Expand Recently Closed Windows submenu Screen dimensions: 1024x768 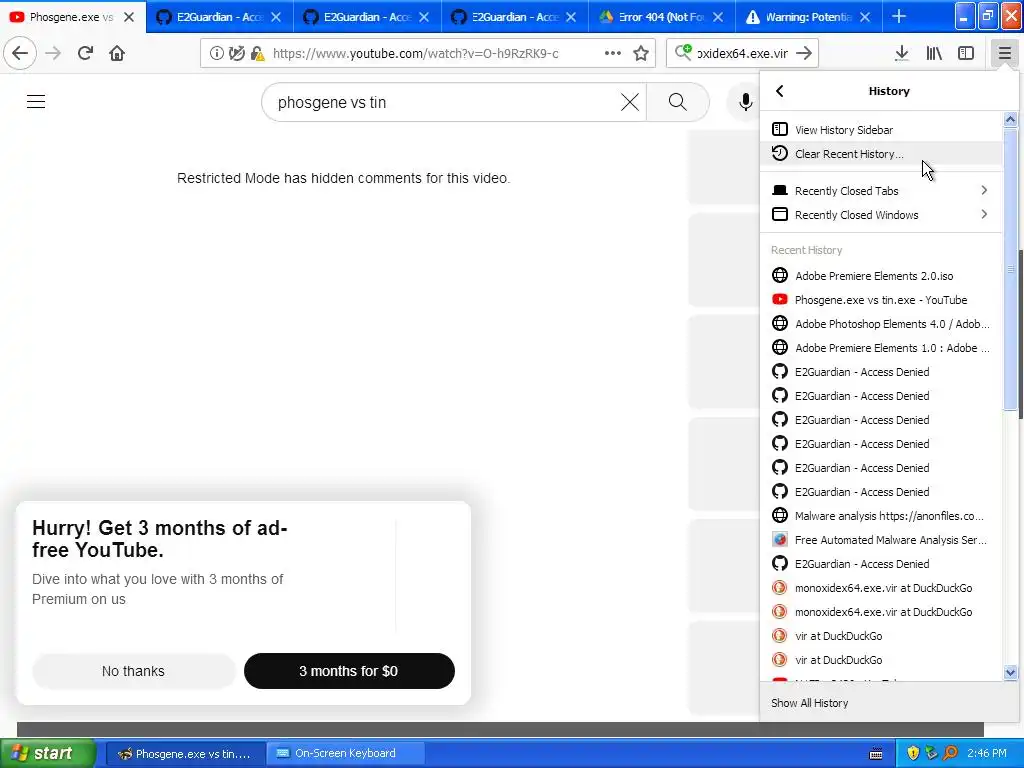point(880,215)
